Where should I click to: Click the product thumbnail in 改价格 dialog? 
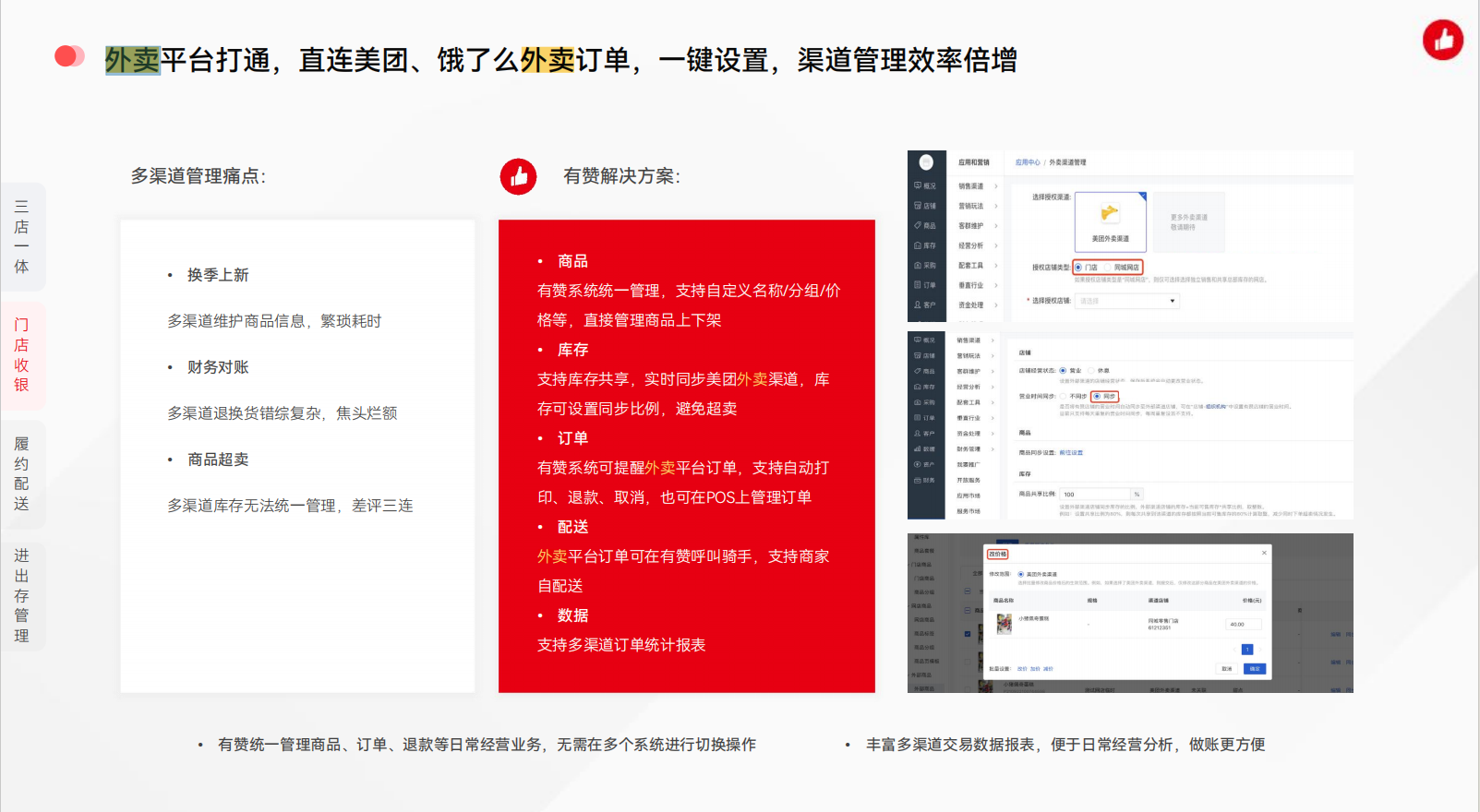[x=1005, y=625]
